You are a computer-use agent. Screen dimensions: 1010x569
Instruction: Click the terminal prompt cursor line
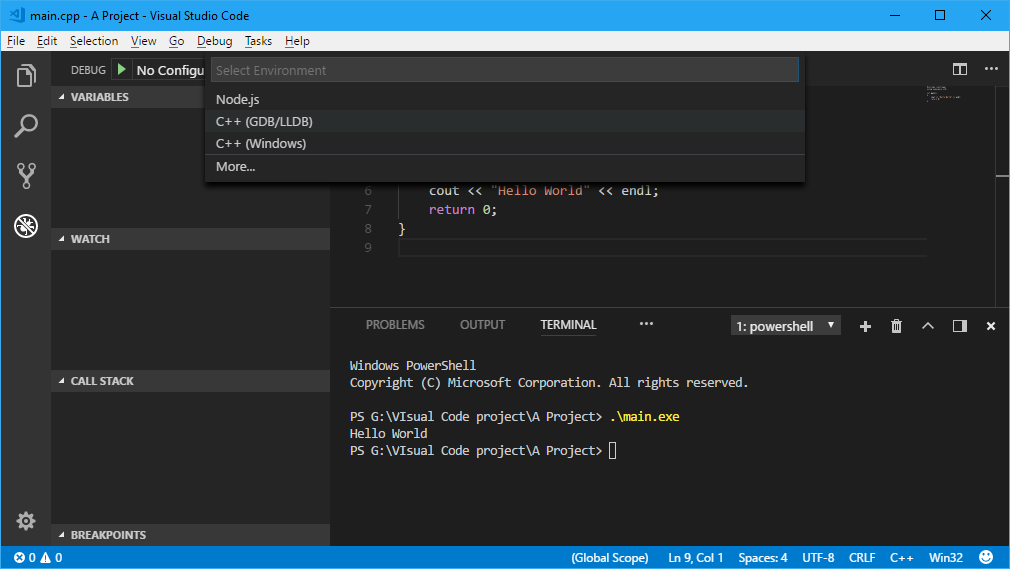483,450
